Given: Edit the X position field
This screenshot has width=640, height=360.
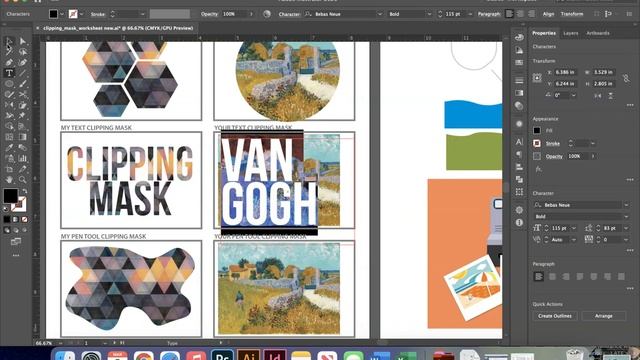Looking at the screenshot, I should pyautogui.click(x=566, y=72).
